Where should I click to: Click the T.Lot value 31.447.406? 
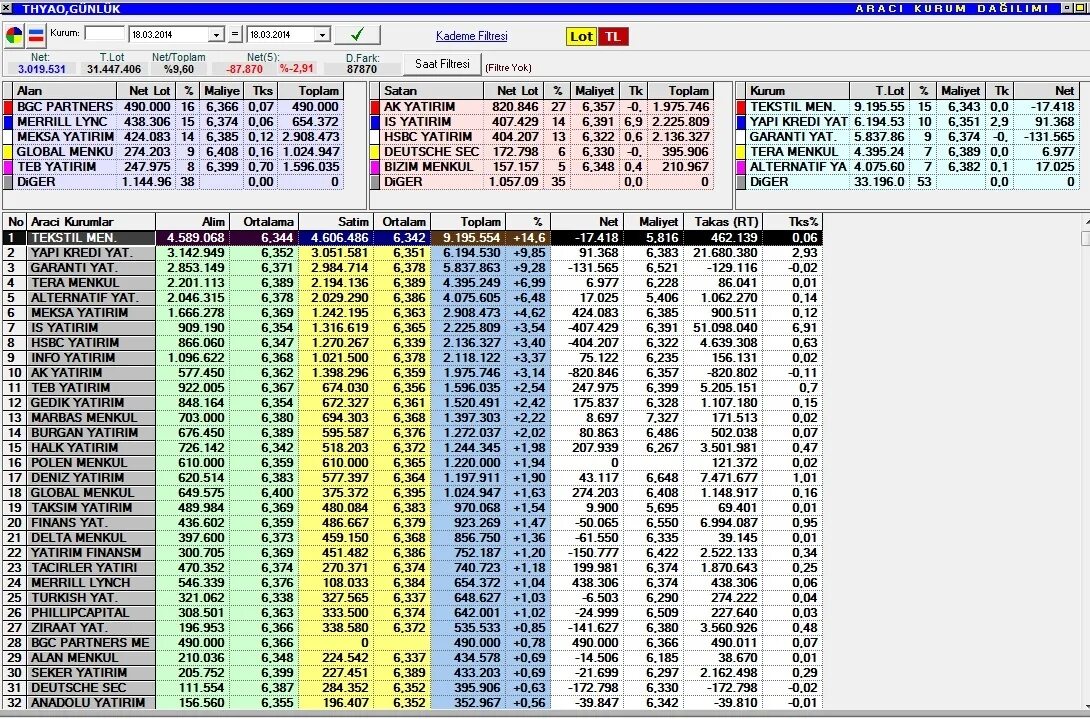coord(113,69)
